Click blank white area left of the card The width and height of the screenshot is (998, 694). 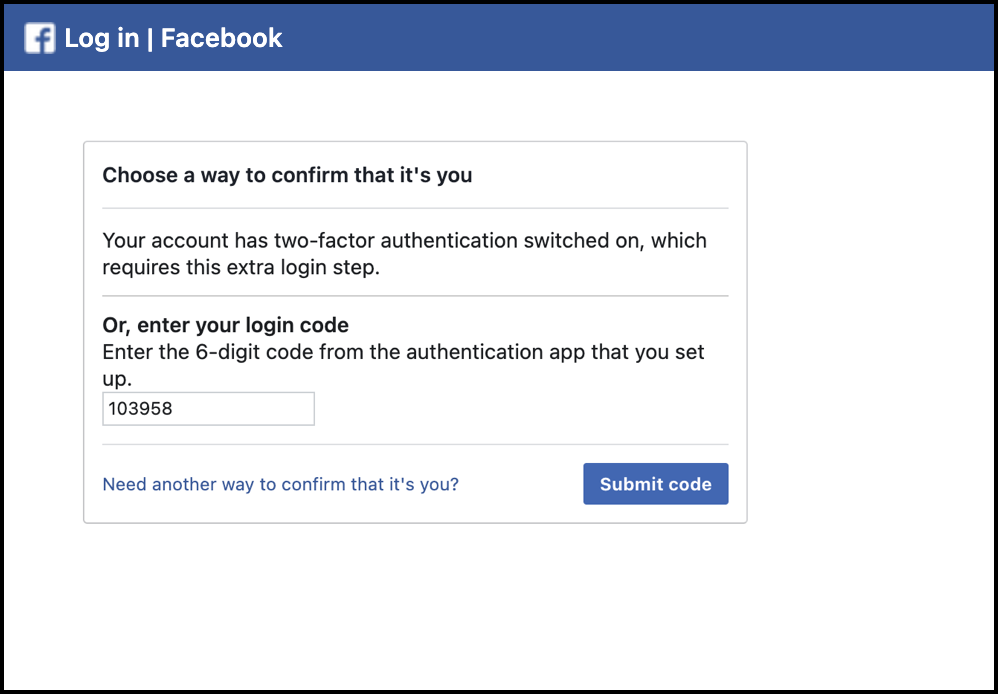[x=42, y=332]
